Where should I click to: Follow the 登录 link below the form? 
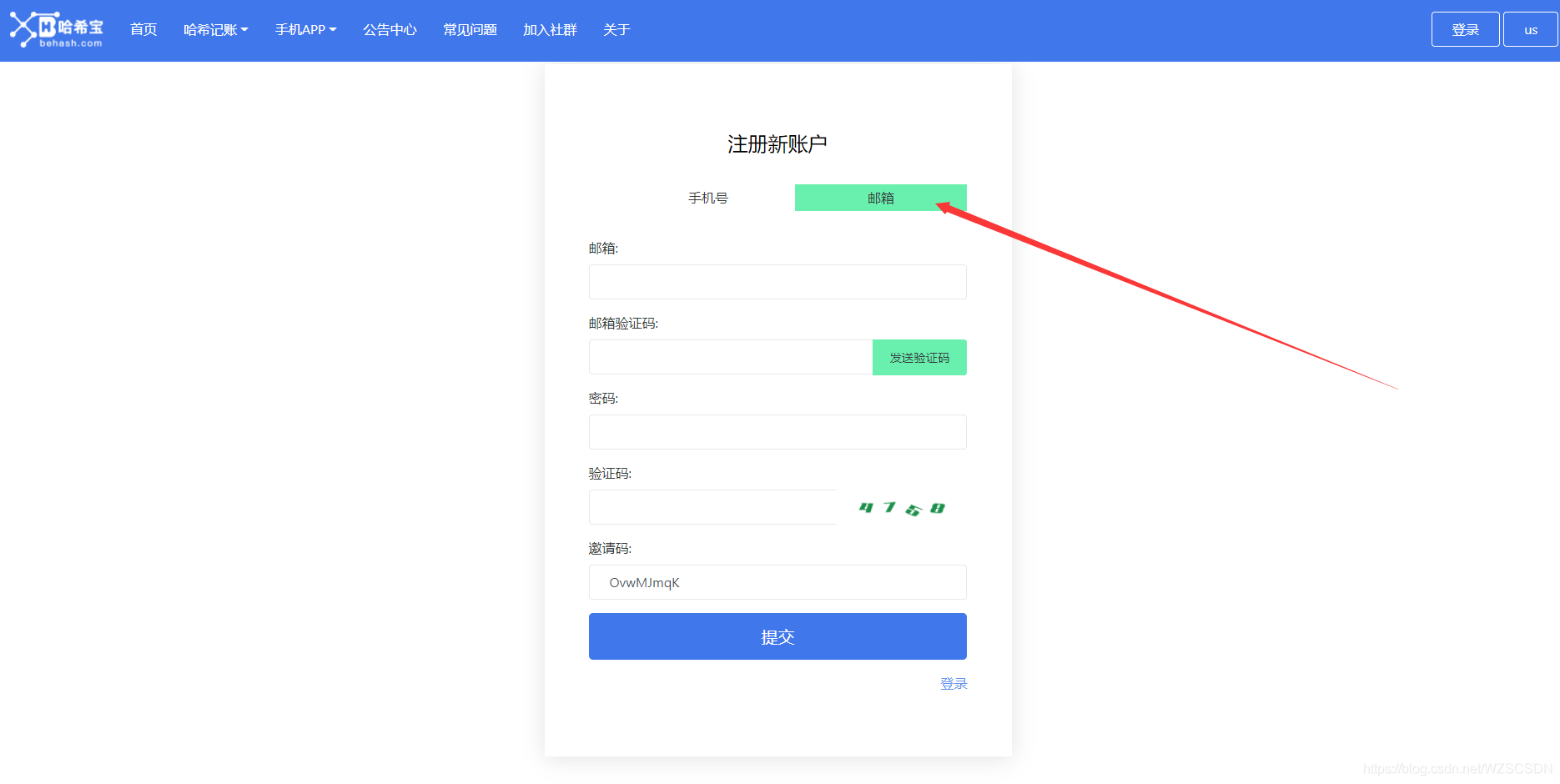point(954,684)
